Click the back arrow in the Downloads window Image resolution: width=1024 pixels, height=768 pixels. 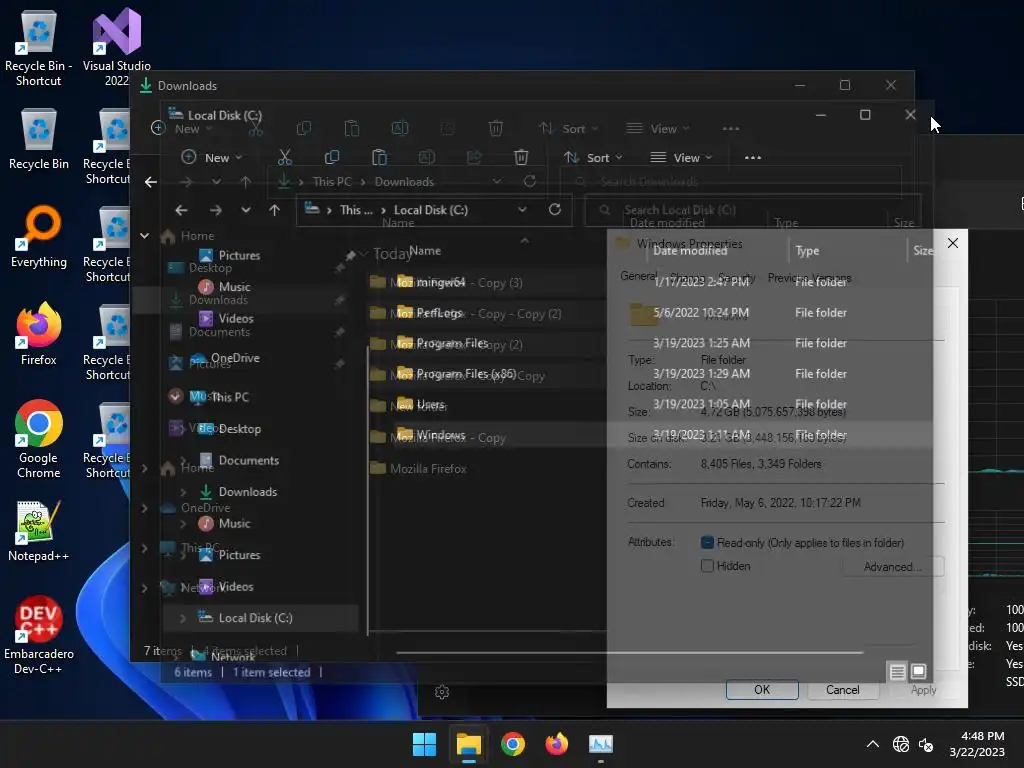[x=151, y=182]
